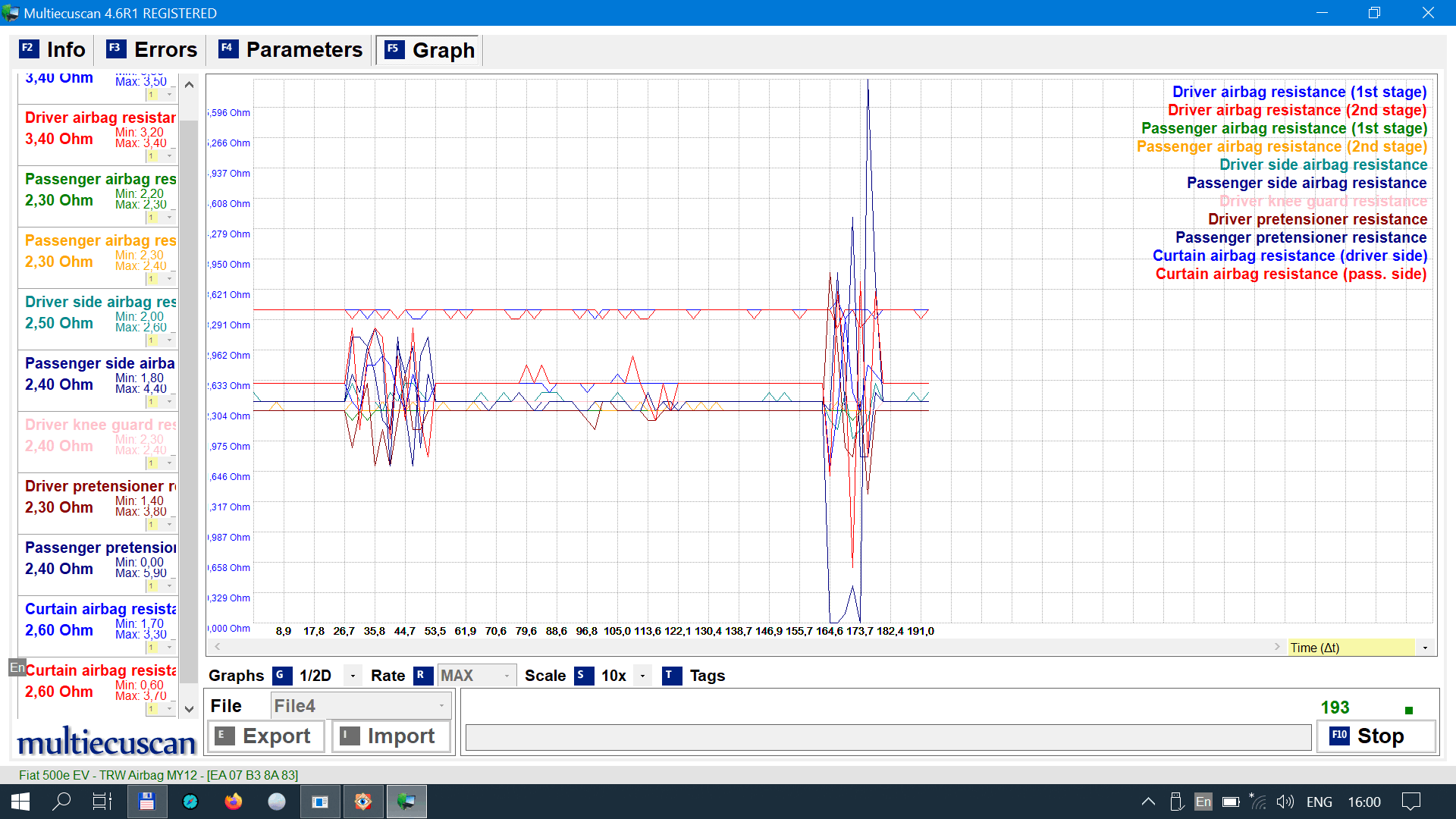Click the S icon next to Scale
This screenshot has width=1456, height=819.
click(583, 675)
